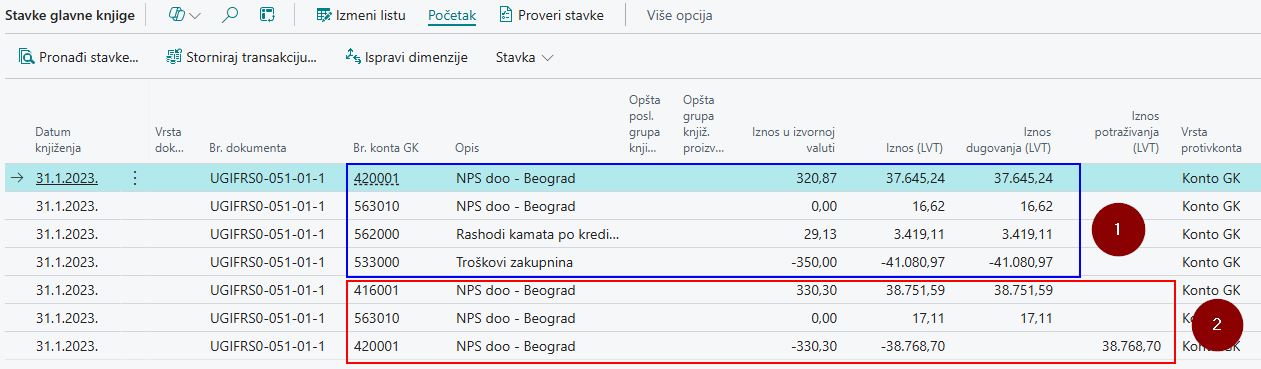Viewport: 1261px width, 369px height.
Task: Open the analysis view layout icon
Action: 267,15
